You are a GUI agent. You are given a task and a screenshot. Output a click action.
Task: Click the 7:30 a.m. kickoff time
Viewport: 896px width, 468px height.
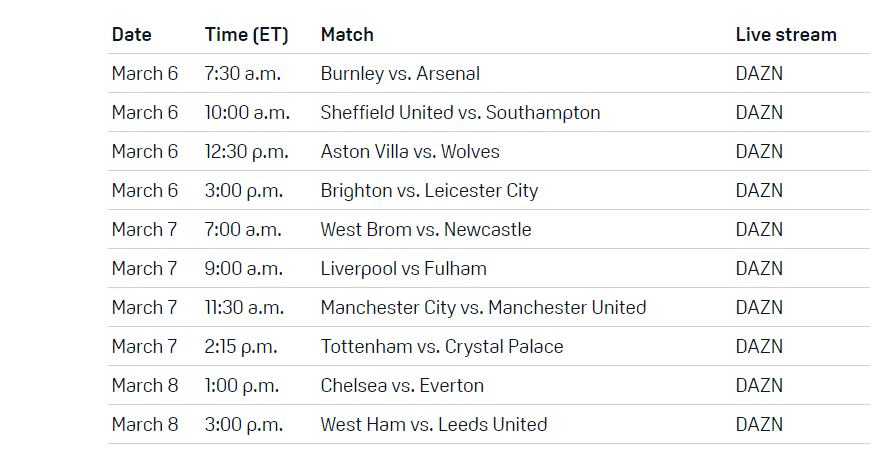click(x=243, y=73)
